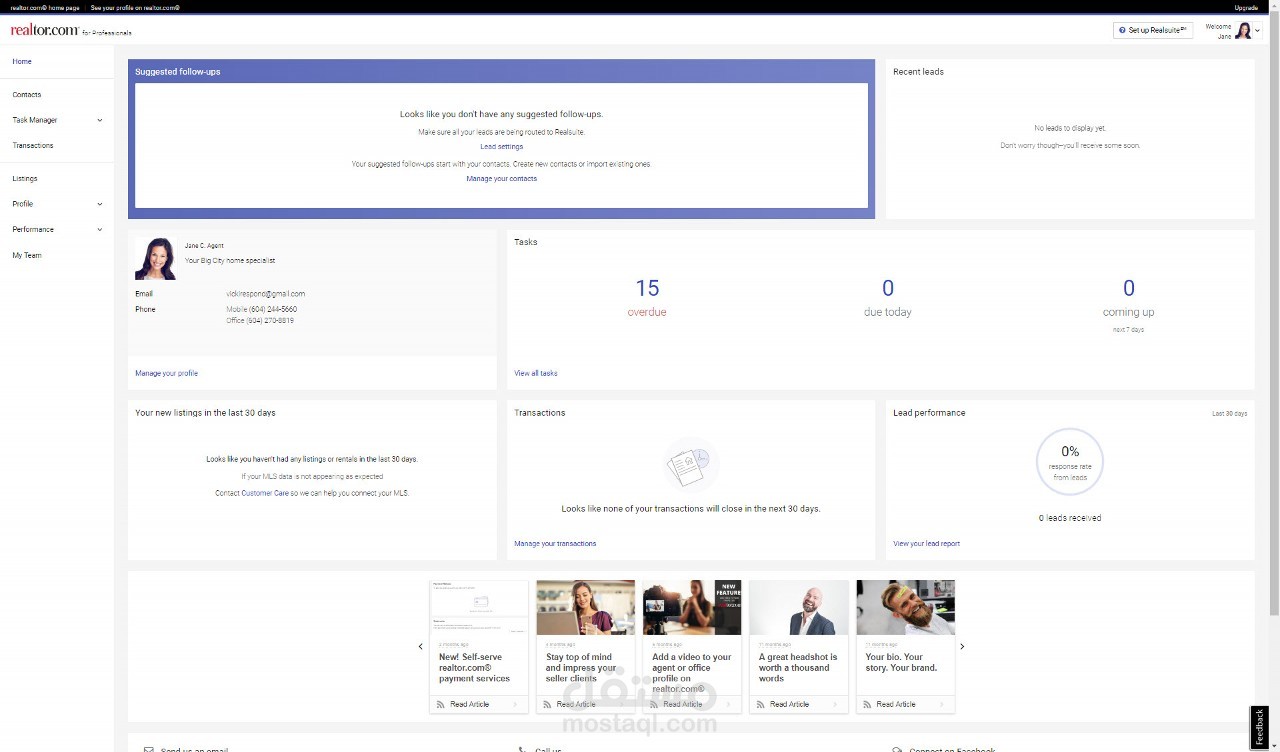Click Mobile (604) 244-5660 number
This screenshot has height=752, width=1280.
(x=262, y=309)
